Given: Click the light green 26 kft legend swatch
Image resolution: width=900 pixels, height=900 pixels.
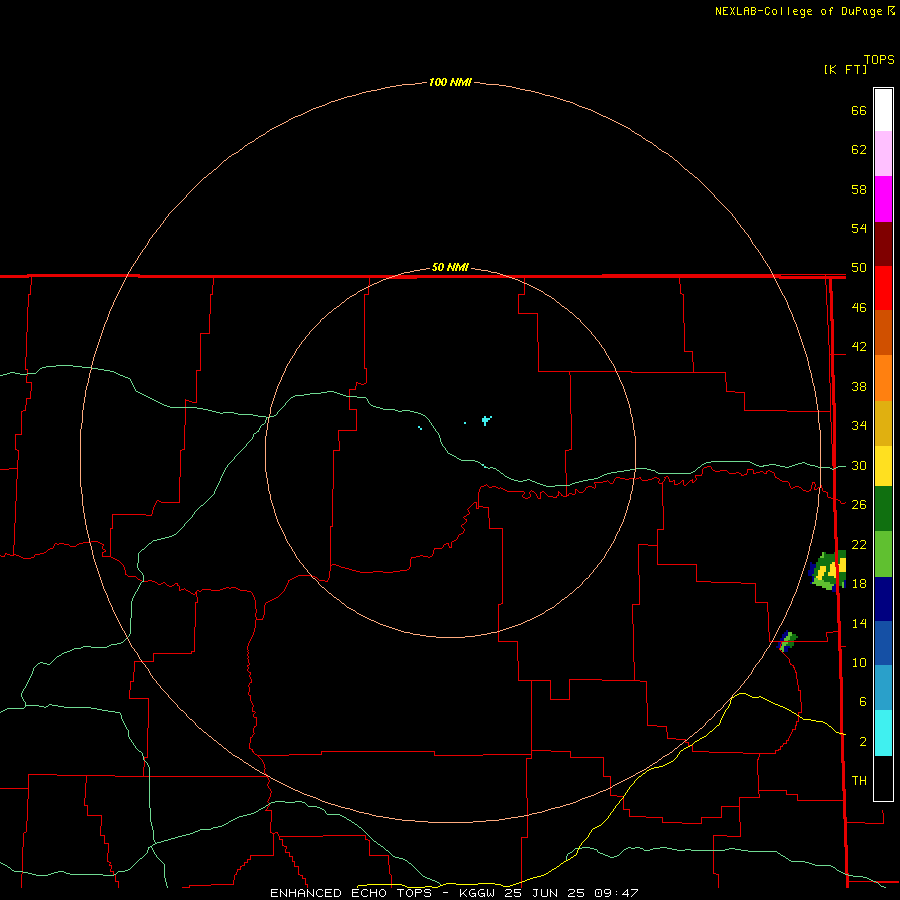Looking at the screenshot, I should pos(883,554).
